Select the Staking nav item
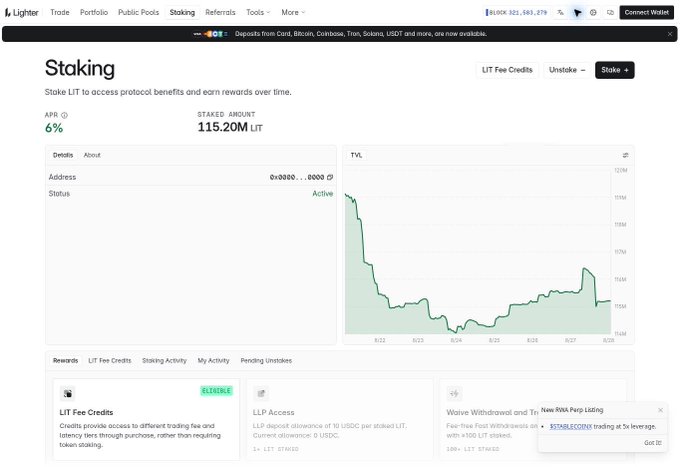This screenshot has height=467, width=680. click(182, 13)
